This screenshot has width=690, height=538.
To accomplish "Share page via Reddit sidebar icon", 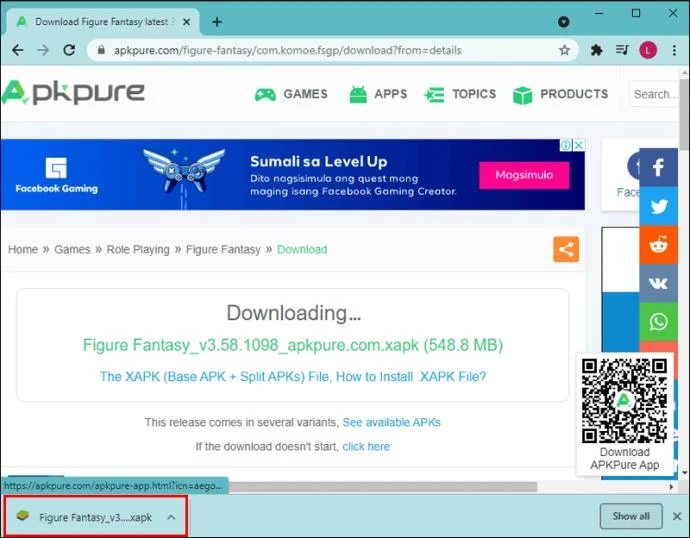I will (658, 245).
